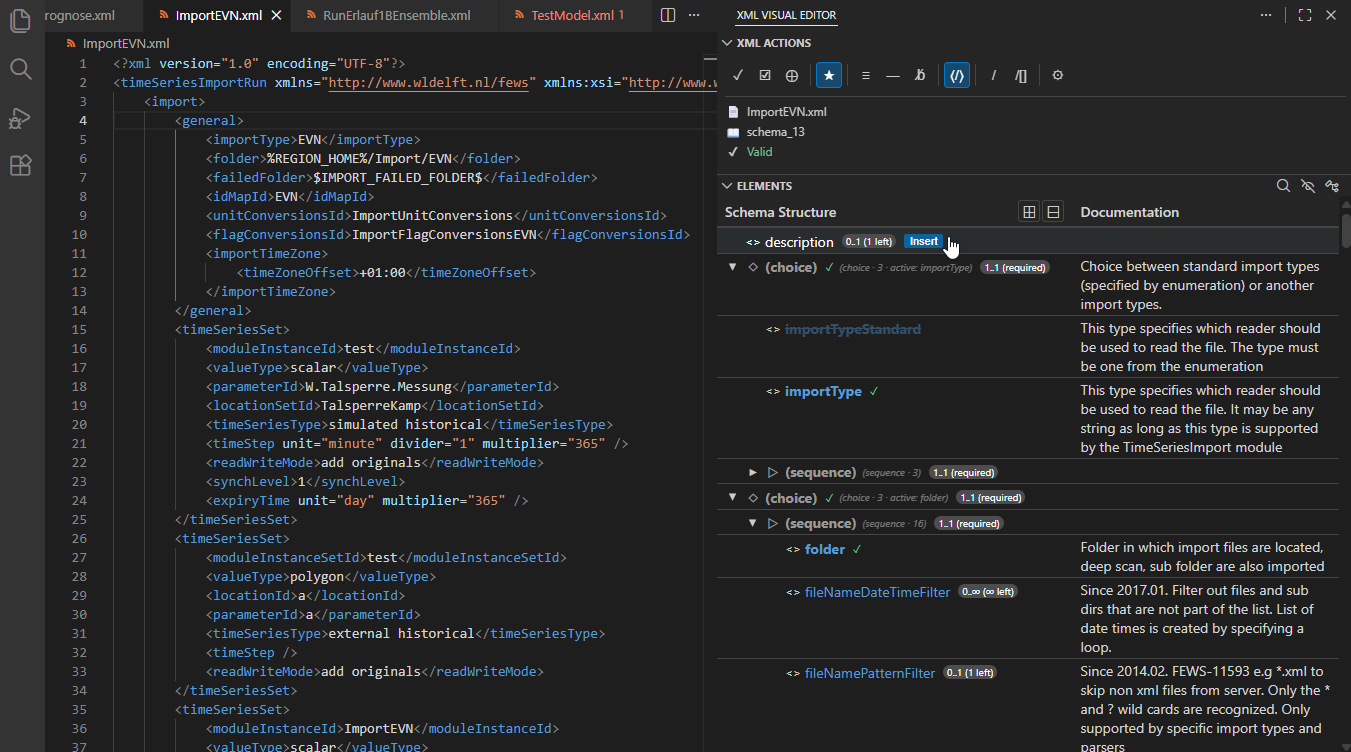Expand all schema nodes with plus grid button
This screenshot has width=1351, height=752.
pos(1029,212)
